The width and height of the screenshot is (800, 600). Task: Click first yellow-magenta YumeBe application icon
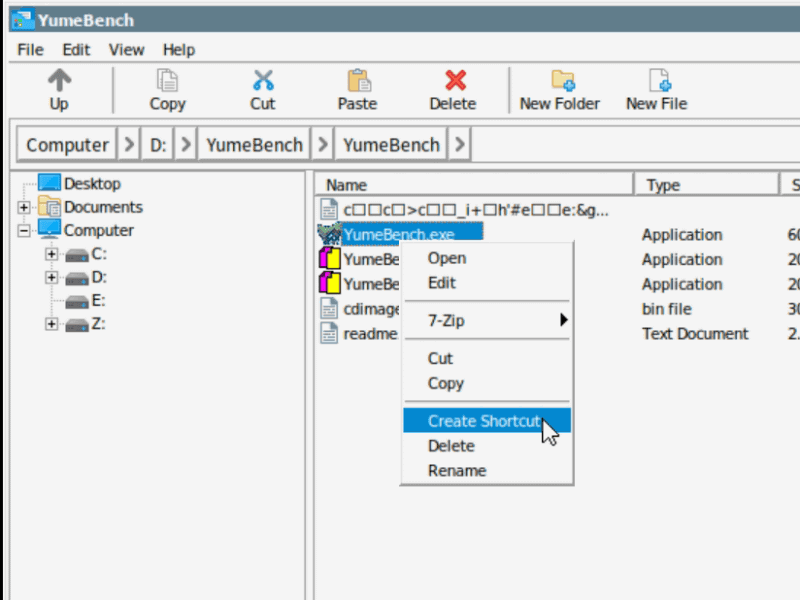tap(330, 258)
